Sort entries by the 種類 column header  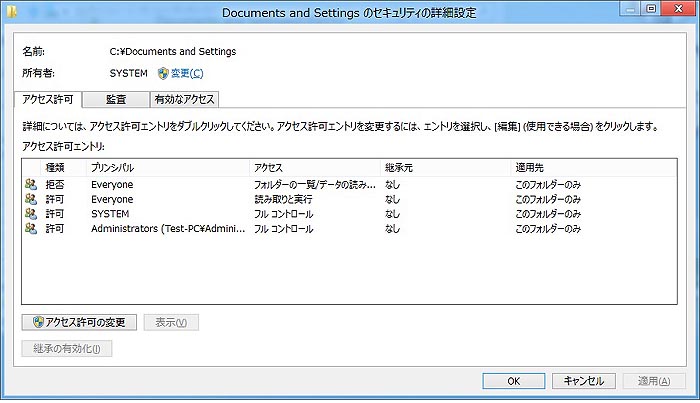(55, 167)
